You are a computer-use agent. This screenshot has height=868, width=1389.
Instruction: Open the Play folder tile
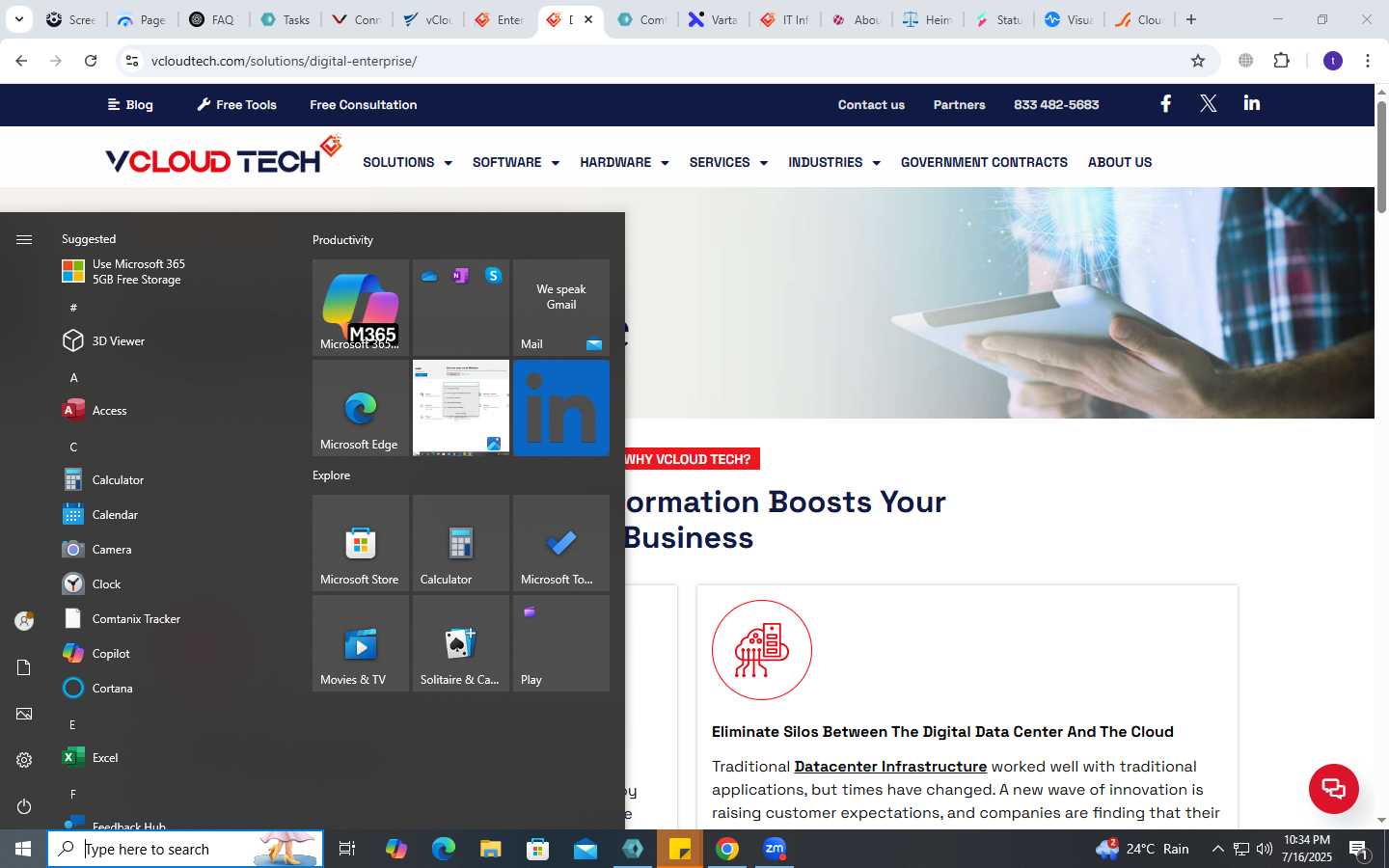[561, 643]
